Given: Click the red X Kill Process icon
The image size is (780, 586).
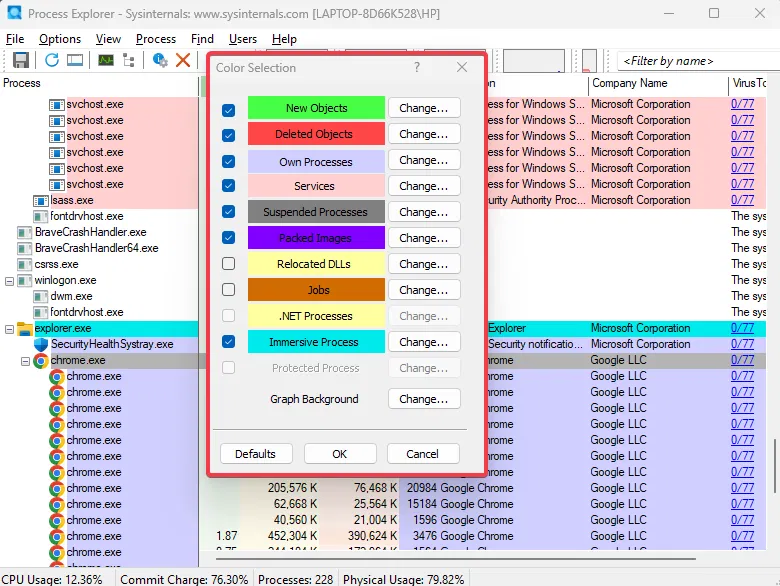Looking at the screenshot, I should [183, 60].
